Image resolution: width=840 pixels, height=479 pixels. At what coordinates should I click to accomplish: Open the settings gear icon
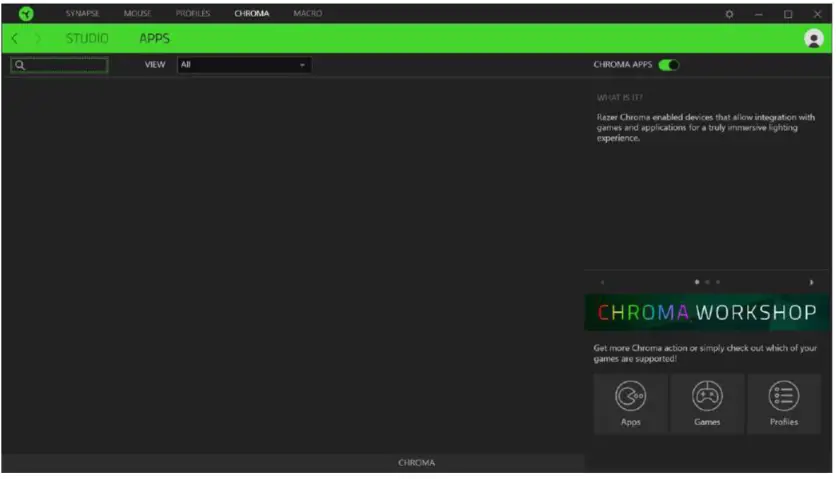coord(729,14)
